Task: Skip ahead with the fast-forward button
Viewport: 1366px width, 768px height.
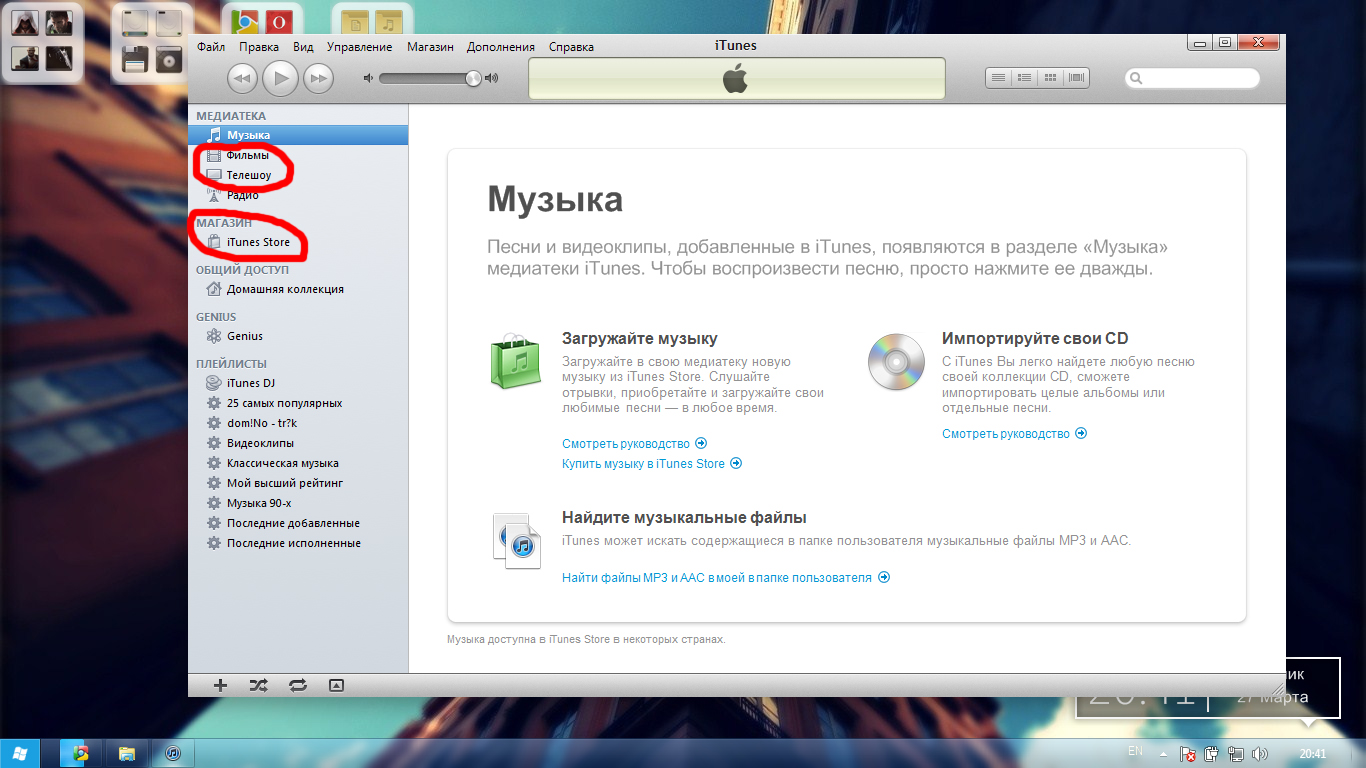Action: 318,77
